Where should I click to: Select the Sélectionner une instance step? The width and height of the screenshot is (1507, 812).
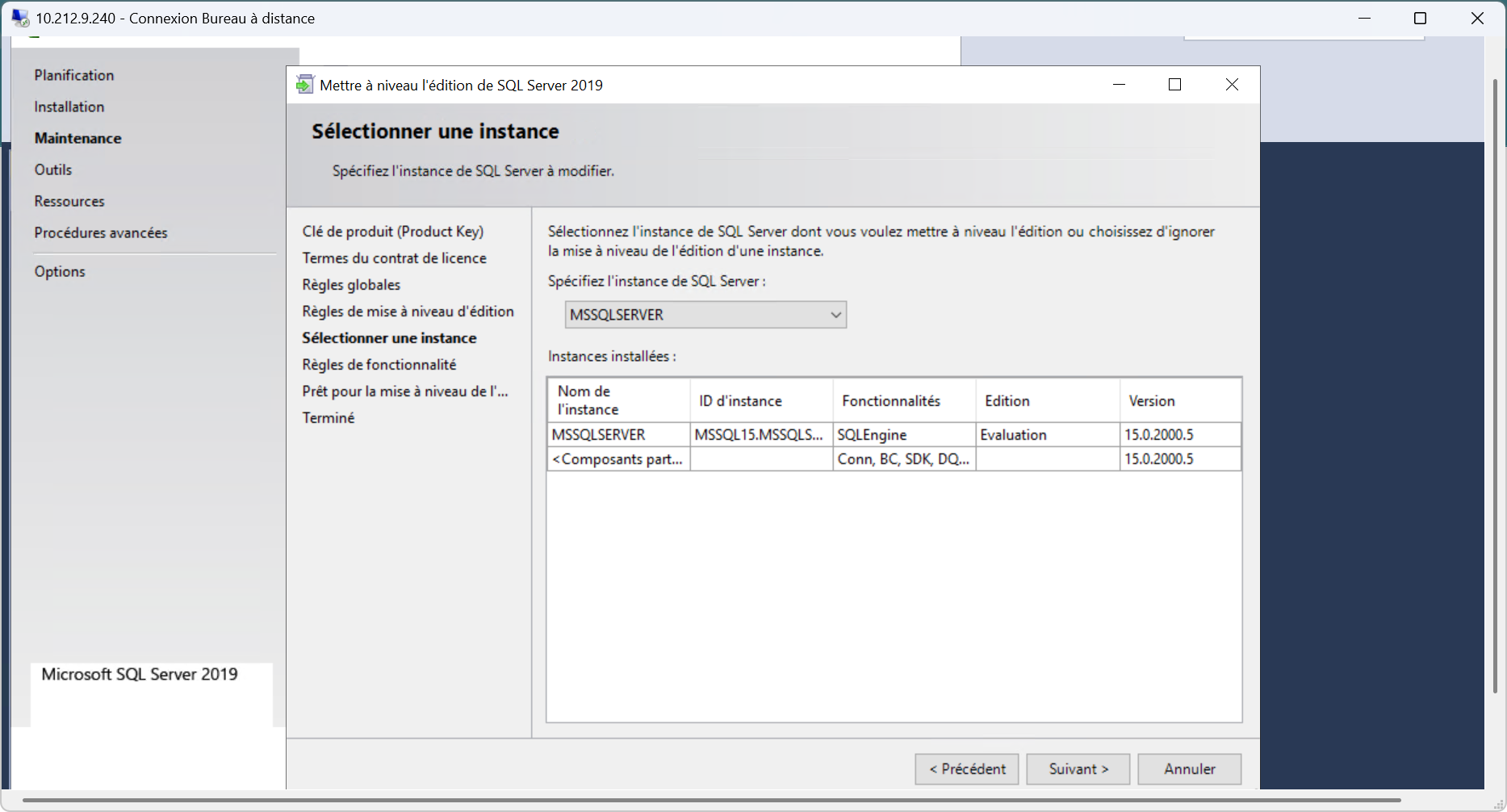coord(389,338)
